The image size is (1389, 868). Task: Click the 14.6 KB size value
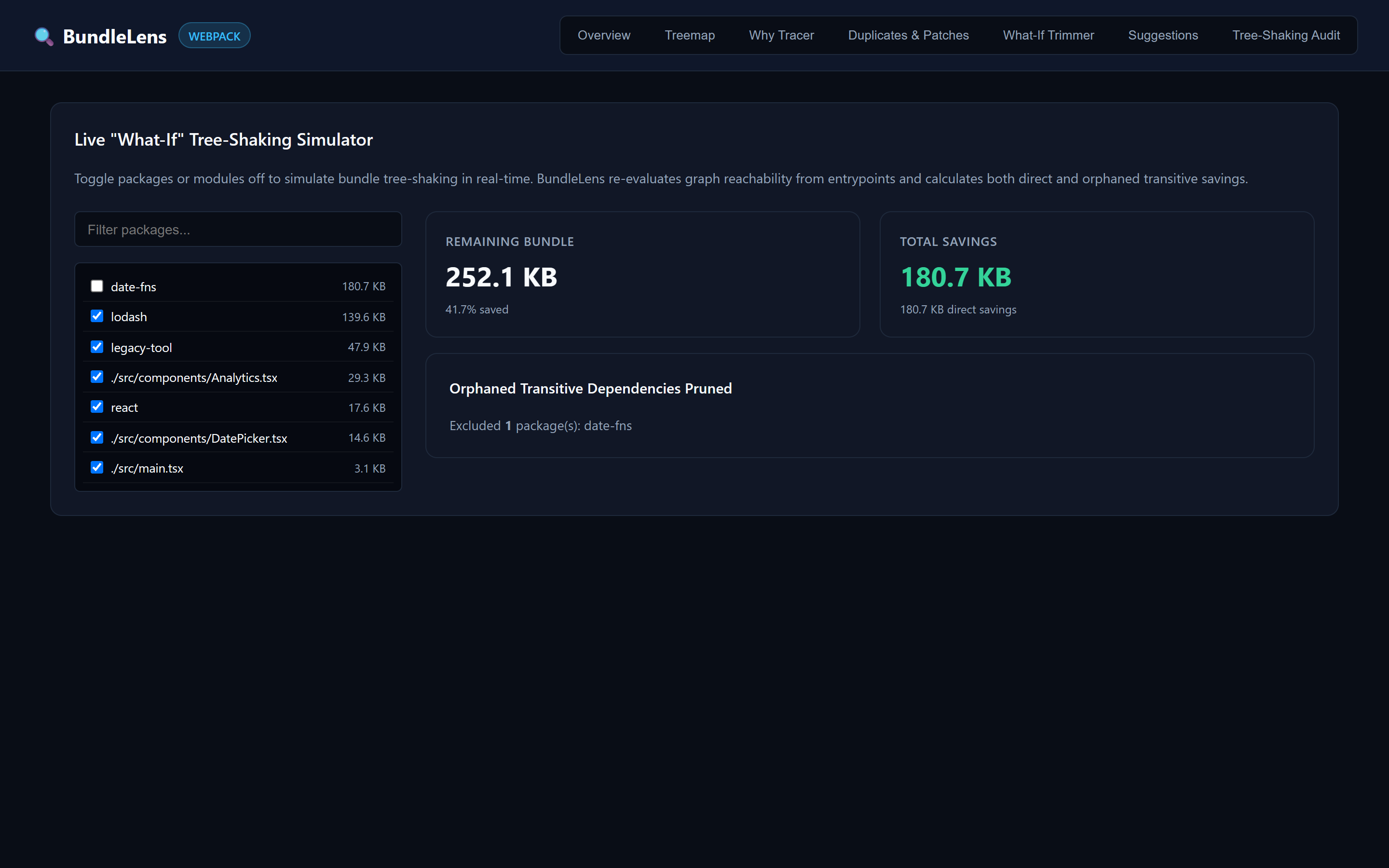[367, 437]
